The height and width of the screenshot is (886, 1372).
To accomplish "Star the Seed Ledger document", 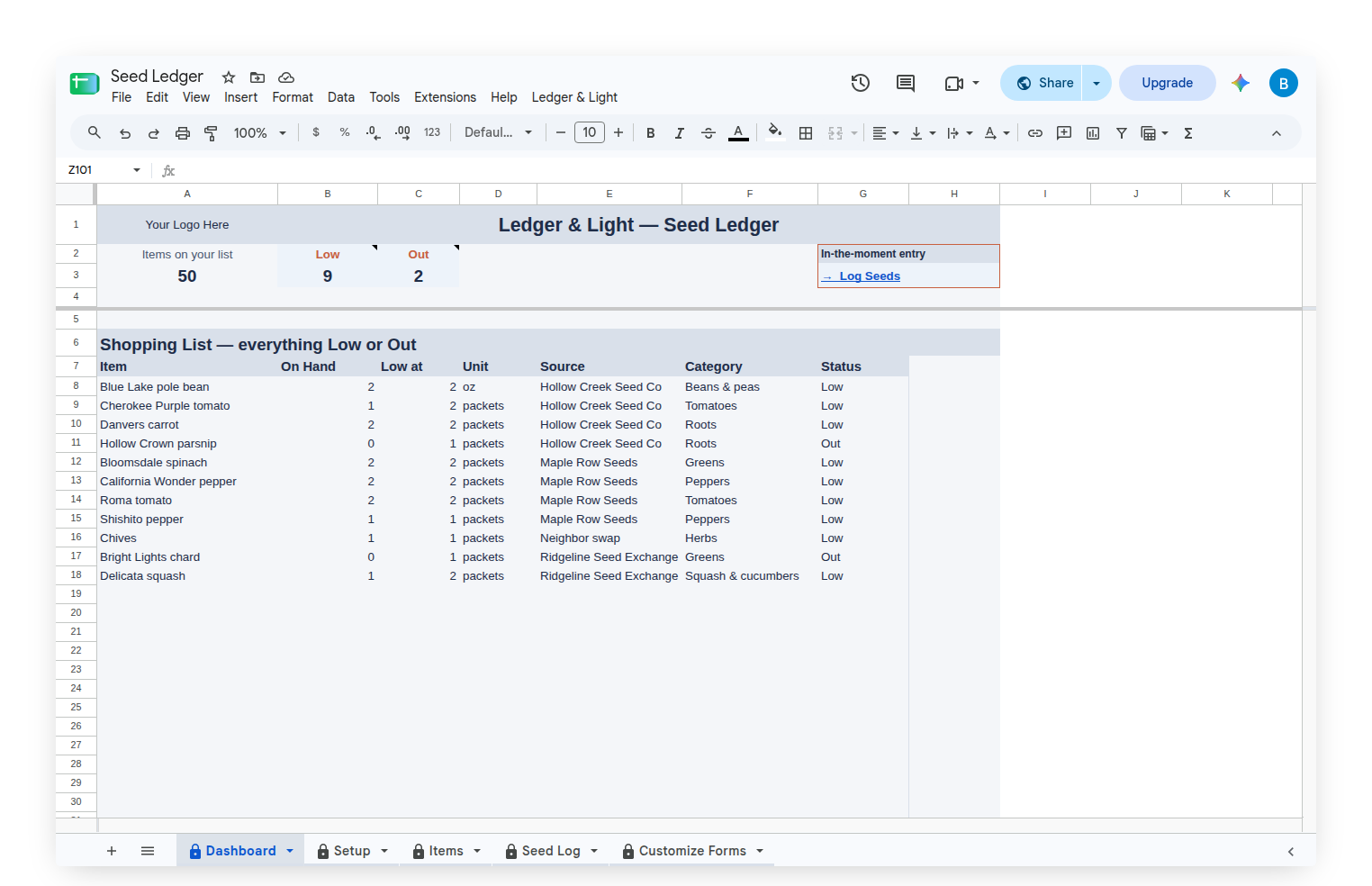I will pyautogui.click(x=229, y=77).
